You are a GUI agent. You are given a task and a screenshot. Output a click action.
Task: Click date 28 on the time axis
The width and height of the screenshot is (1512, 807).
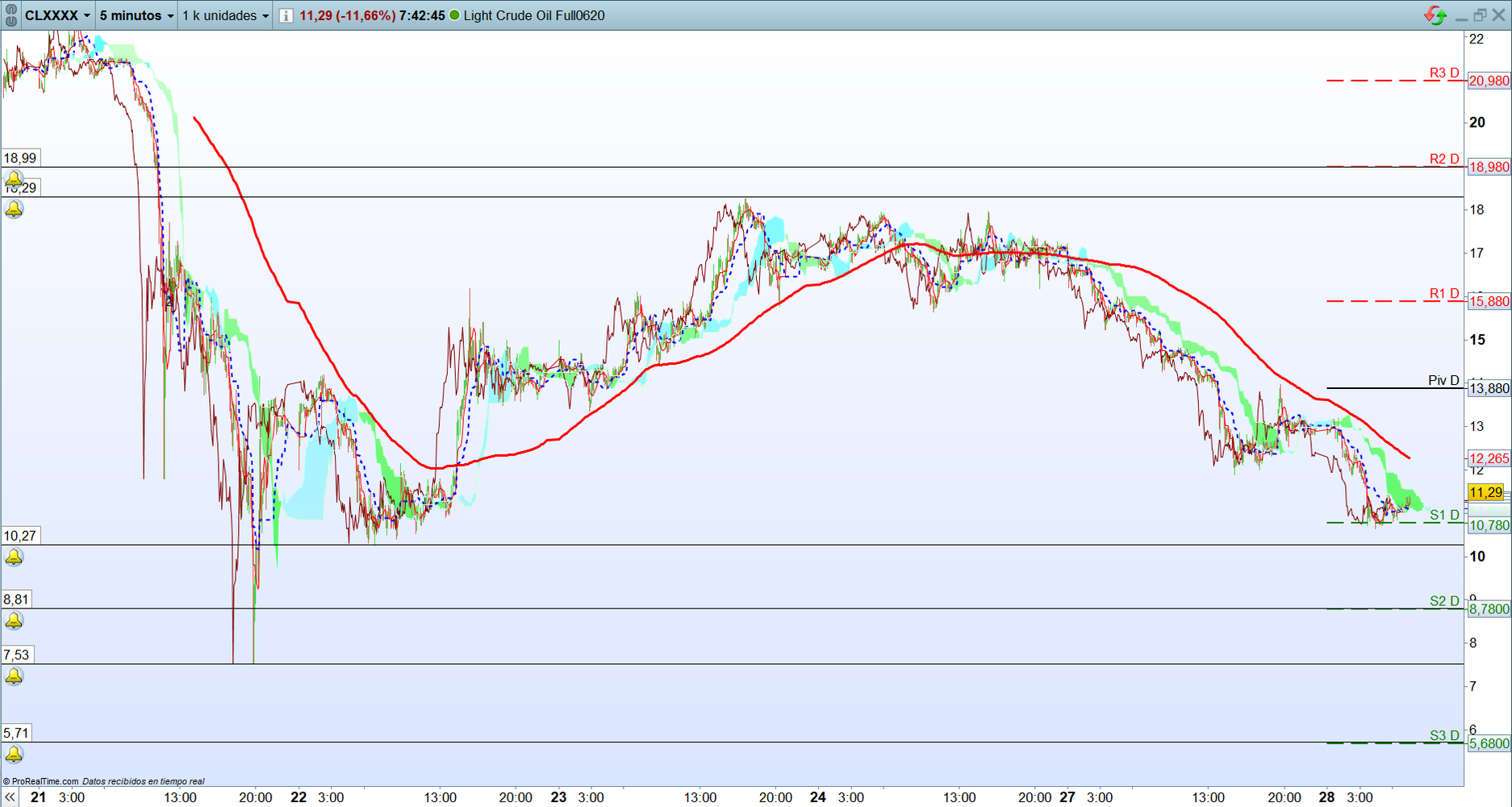[x=1327, y=797]
